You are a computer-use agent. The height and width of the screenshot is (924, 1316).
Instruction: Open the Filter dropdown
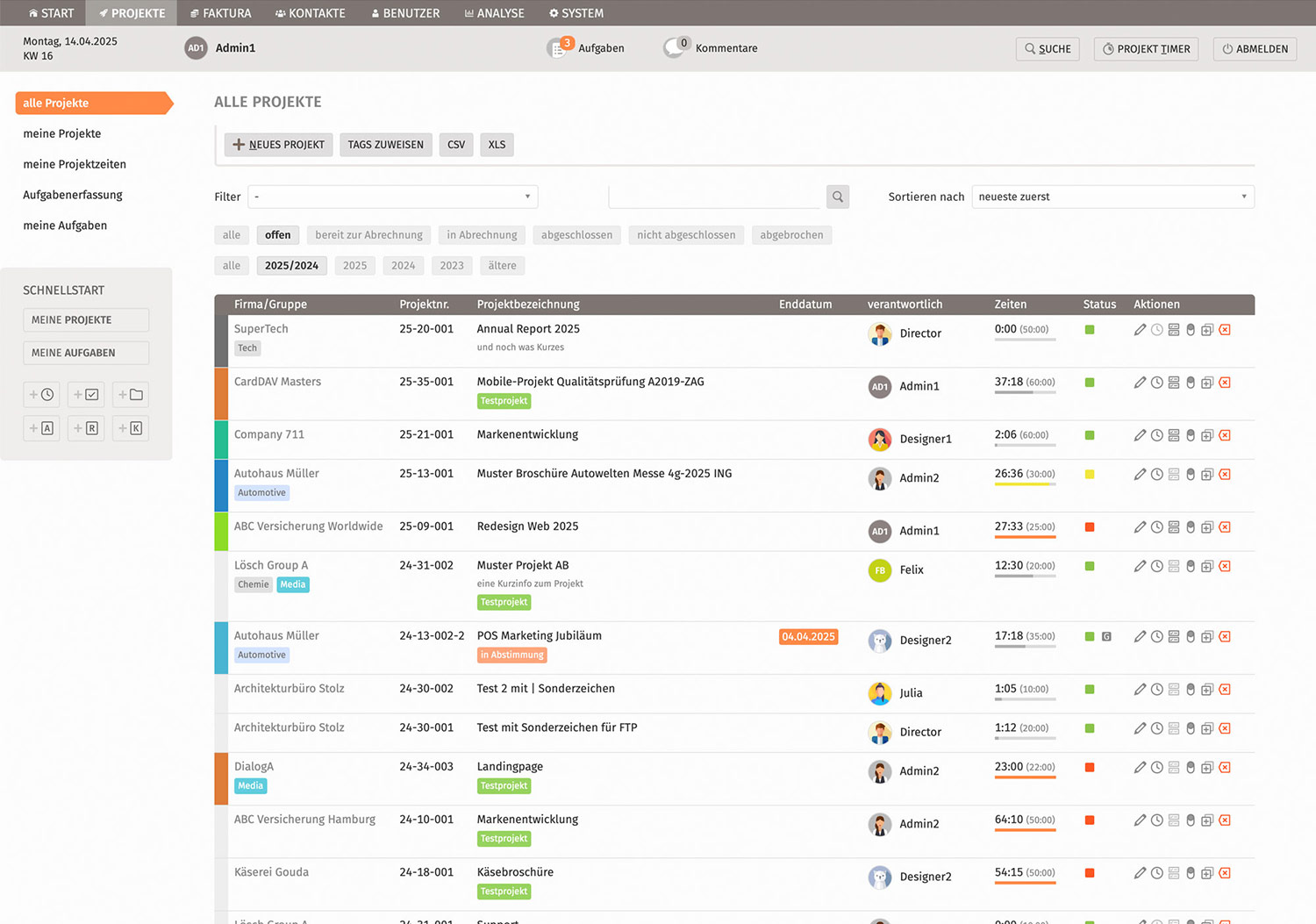click(393, 197)
